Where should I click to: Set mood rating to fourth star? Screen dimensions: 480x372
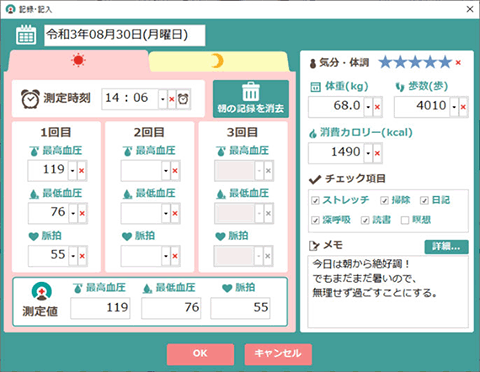tap(430, 62)
